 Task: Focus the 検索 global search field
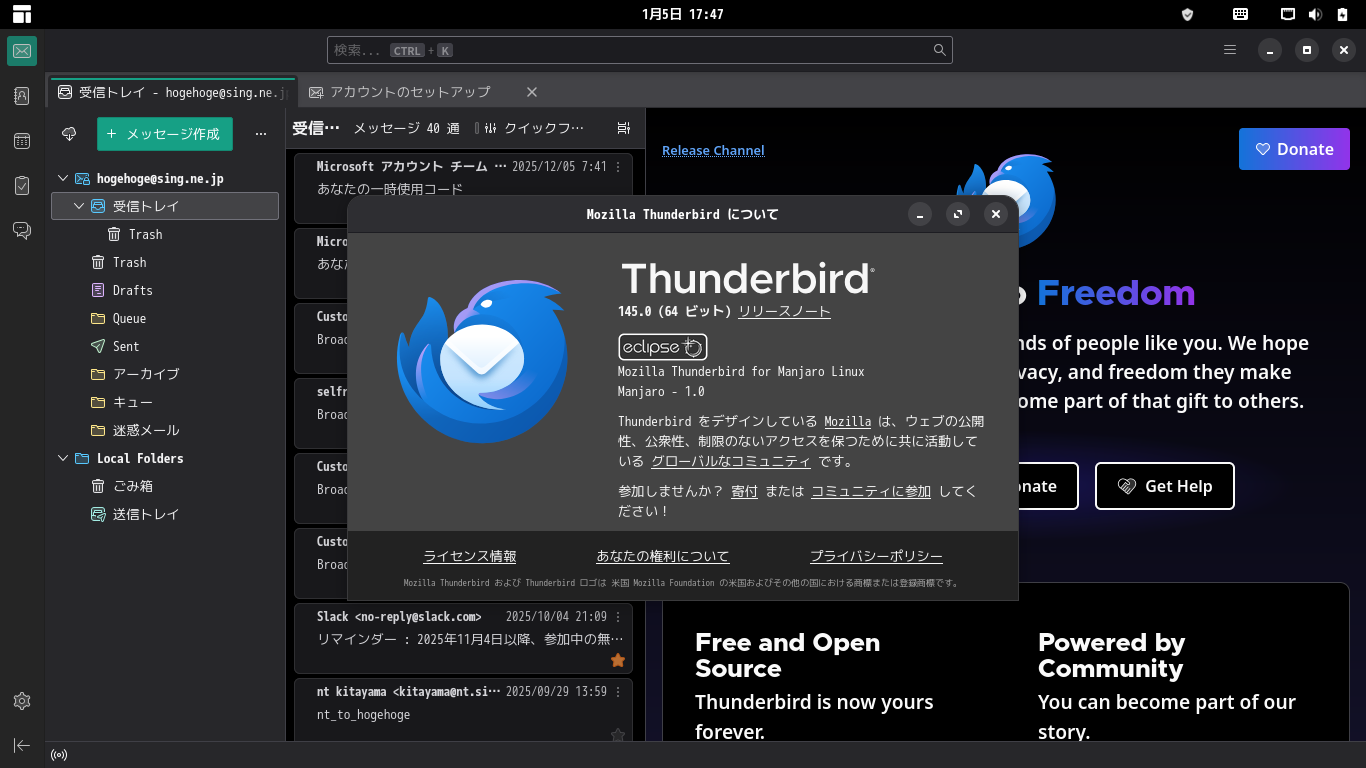(640, 50)
